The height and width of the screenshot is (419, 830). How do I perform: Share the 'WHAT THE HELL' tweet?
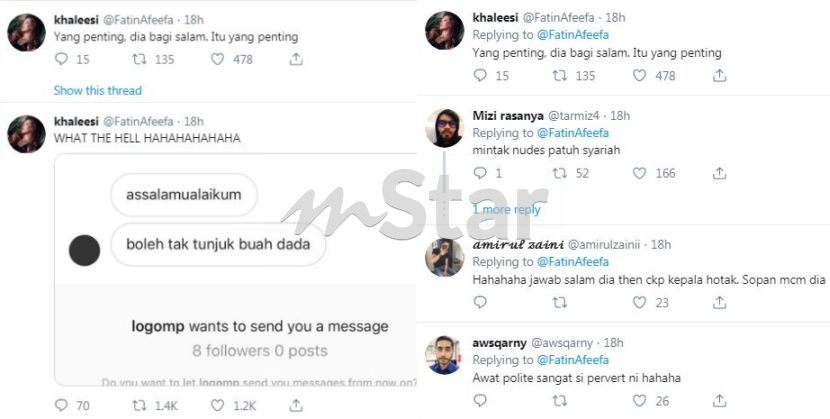(296, 406)
